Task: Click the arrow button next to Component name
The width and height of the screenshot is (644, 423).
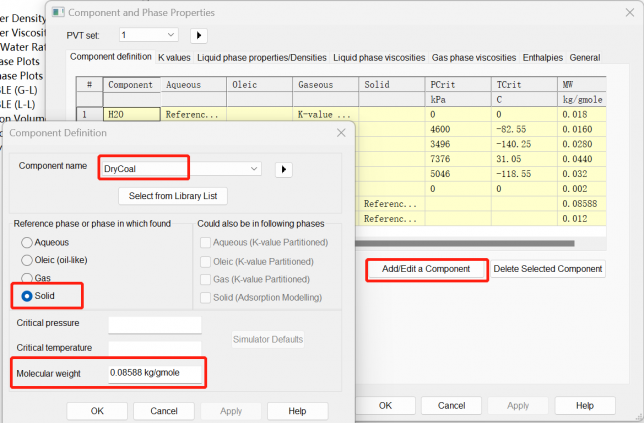Action: [283, 169]
